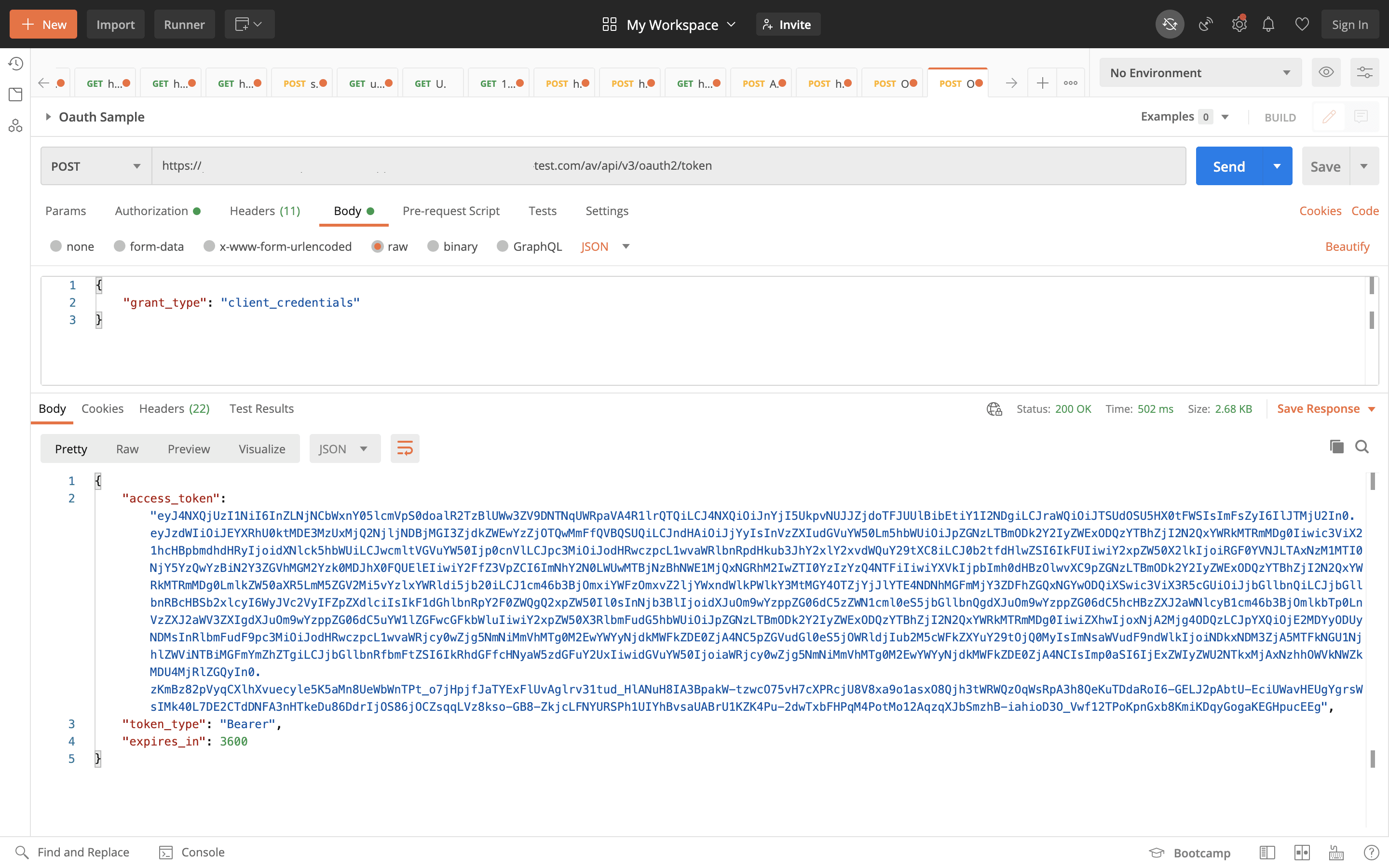This screenshot has width=1389, height=868.
Task: Click the environment quick look eye icon
Action: [x=1326, y=72]
